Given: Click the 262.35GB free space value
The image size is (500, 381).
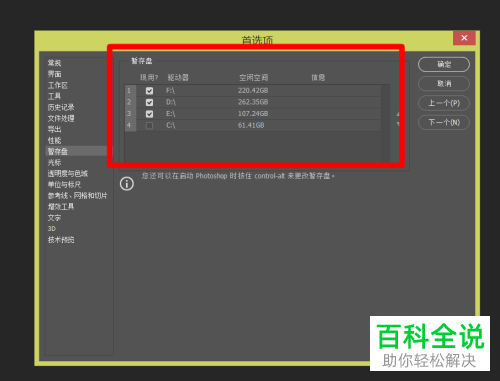Looking at the screenshot, I should pyautogui.click(x=253, y=102).
